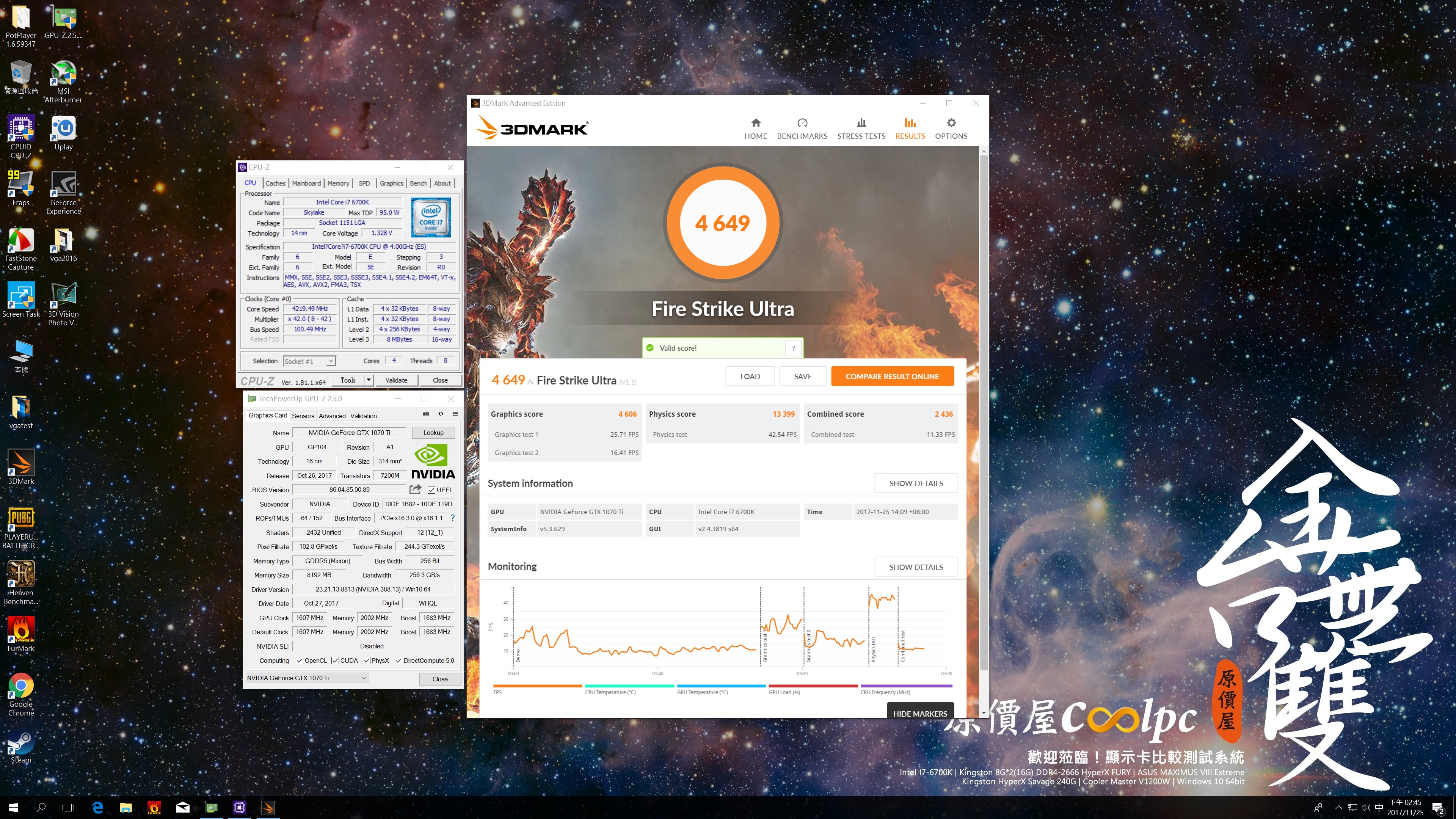The image size is (1456, 819).
Task: Open the GPU-Z hamburger menu
Action: (455, 414)
